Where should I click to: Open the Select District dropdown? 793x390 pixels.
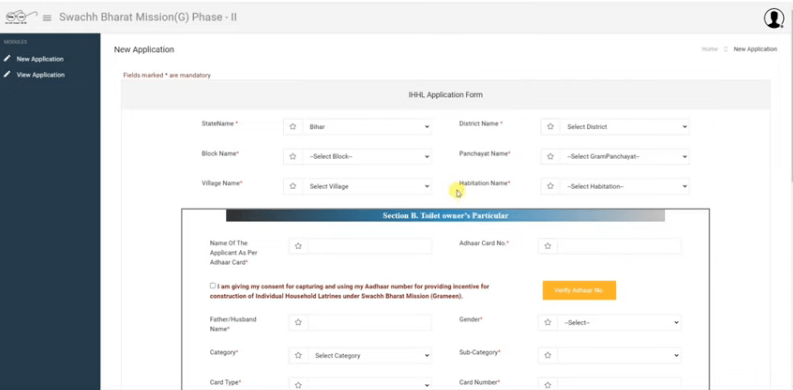click(625, 126)
